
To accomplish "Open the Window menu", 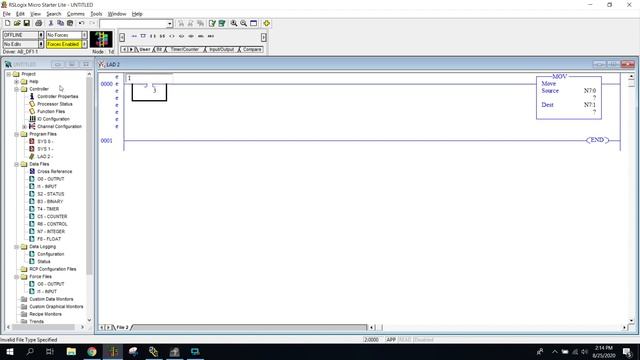I will [117, 14].
